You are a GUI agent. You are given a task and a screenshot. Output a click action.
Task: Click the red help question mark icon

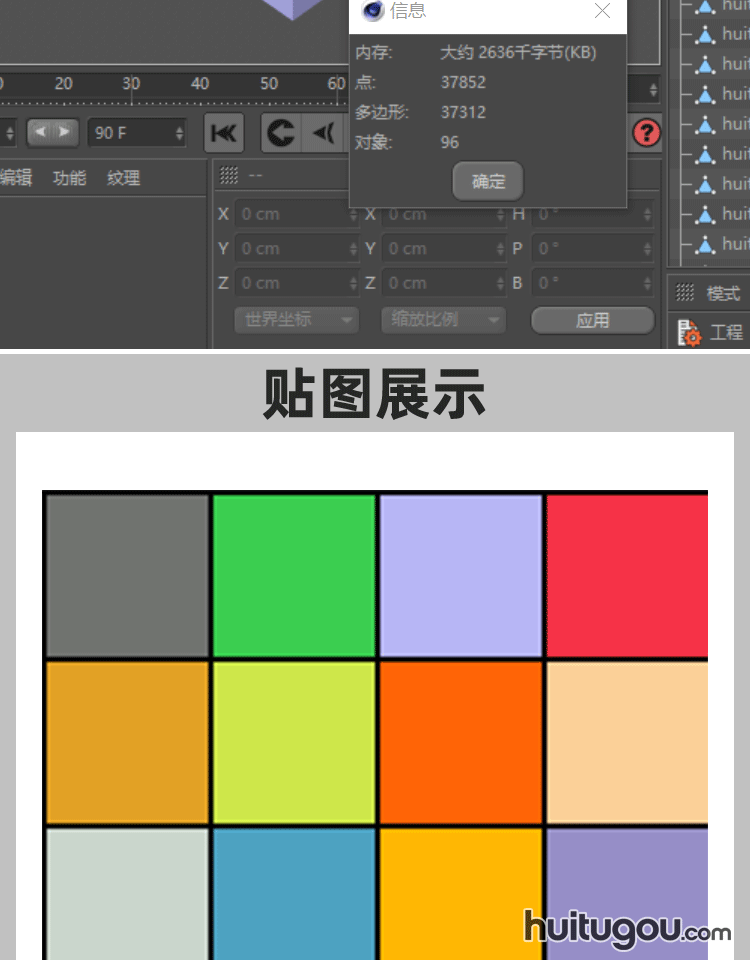[x=647, y=133]
